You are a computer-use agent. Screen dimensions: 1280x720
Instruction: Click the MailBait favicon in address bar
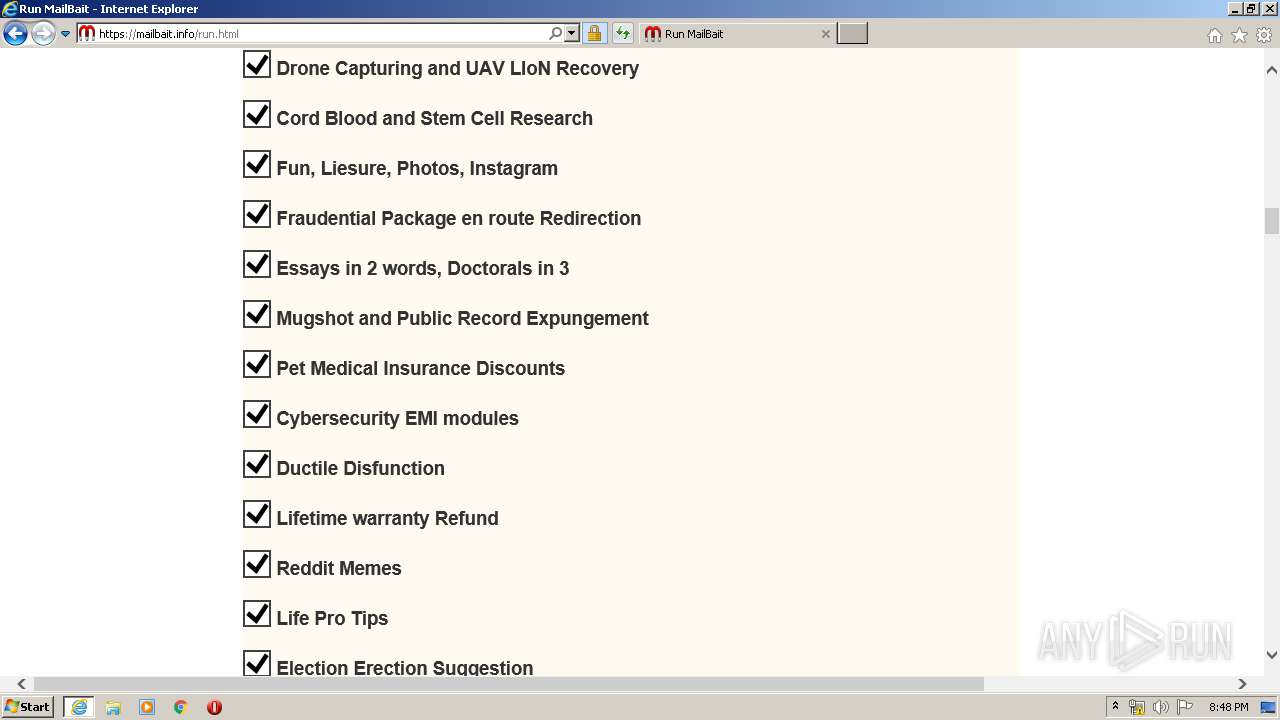(87, 34)
